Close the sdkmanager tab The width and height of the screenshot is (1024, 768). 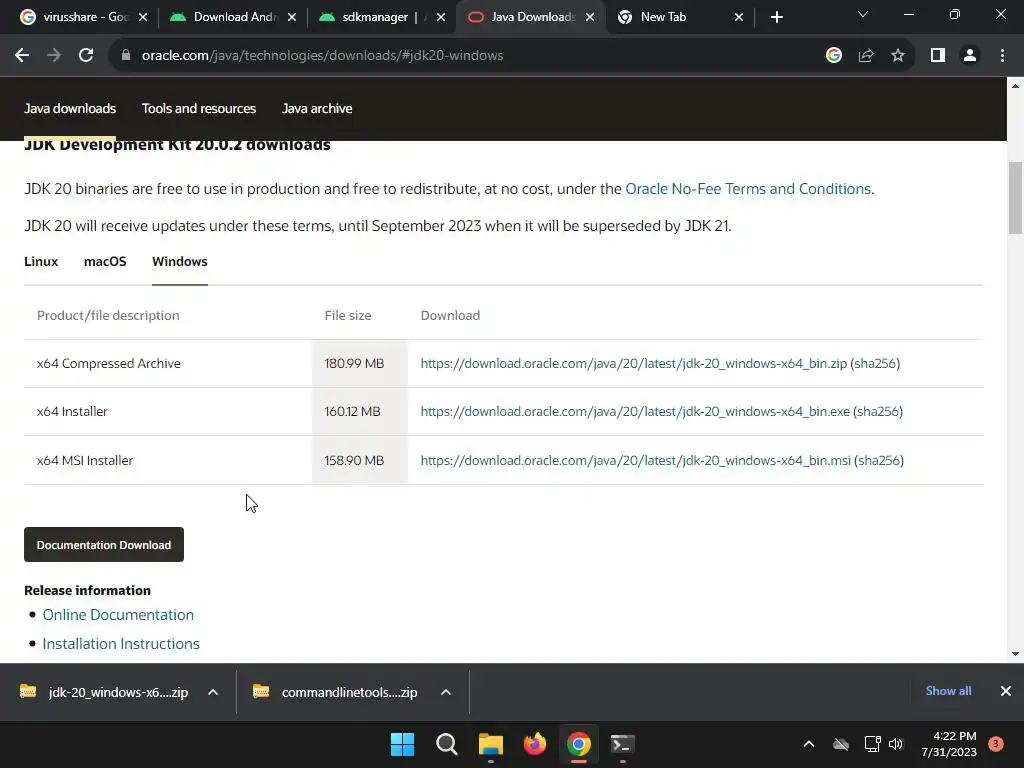point(441,17)
